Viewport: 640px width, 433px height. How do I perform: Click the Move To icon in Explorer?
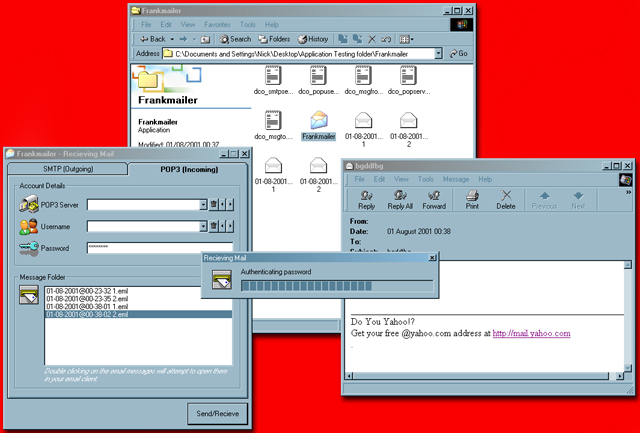pos(343,39)
